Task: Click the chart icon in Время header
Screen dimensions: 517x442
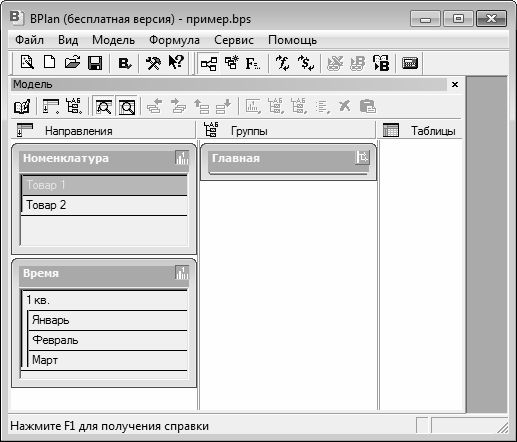Action: click(182, 273)
